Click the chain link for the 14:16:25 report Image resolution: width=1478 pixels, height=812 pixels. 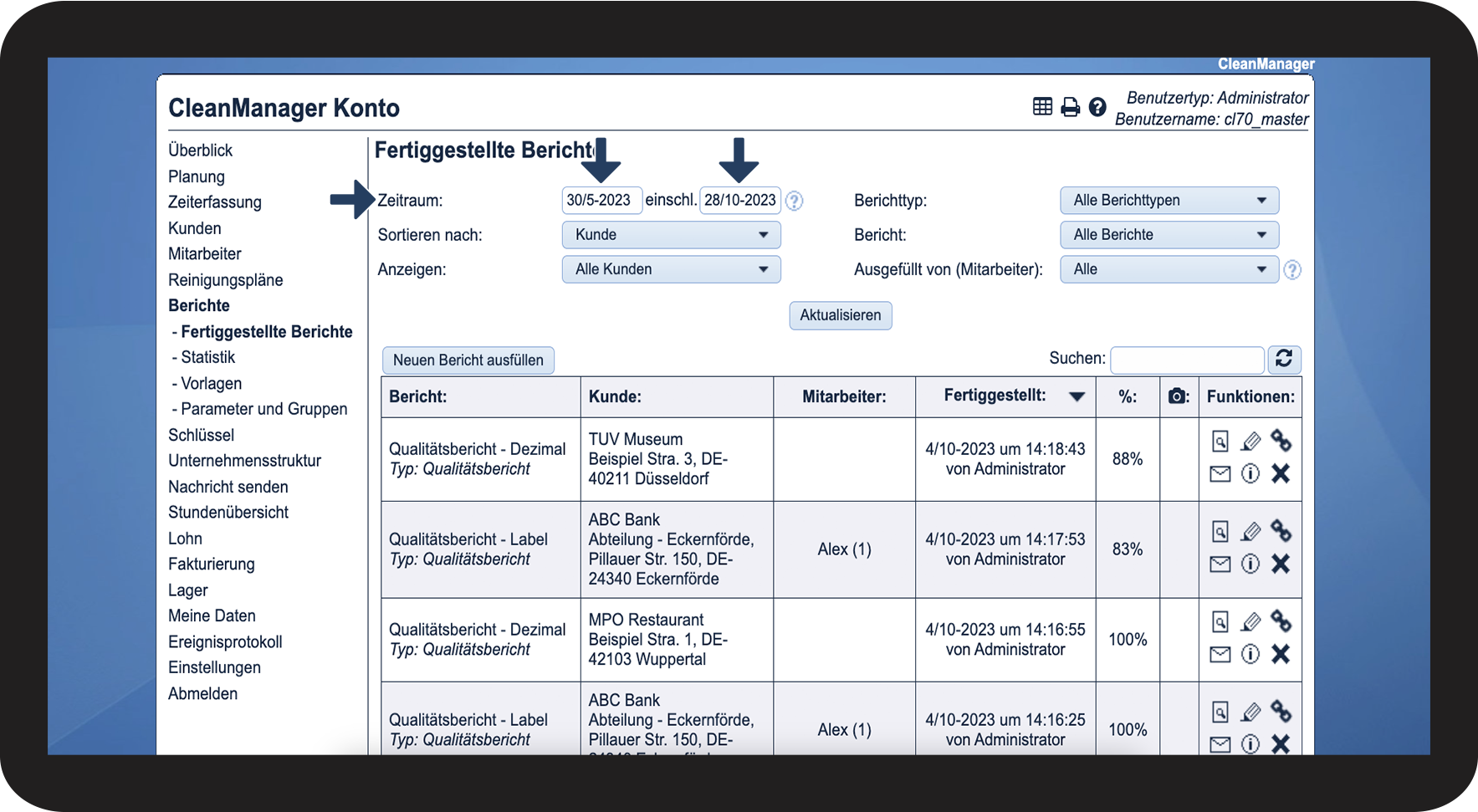(1281, 711)
